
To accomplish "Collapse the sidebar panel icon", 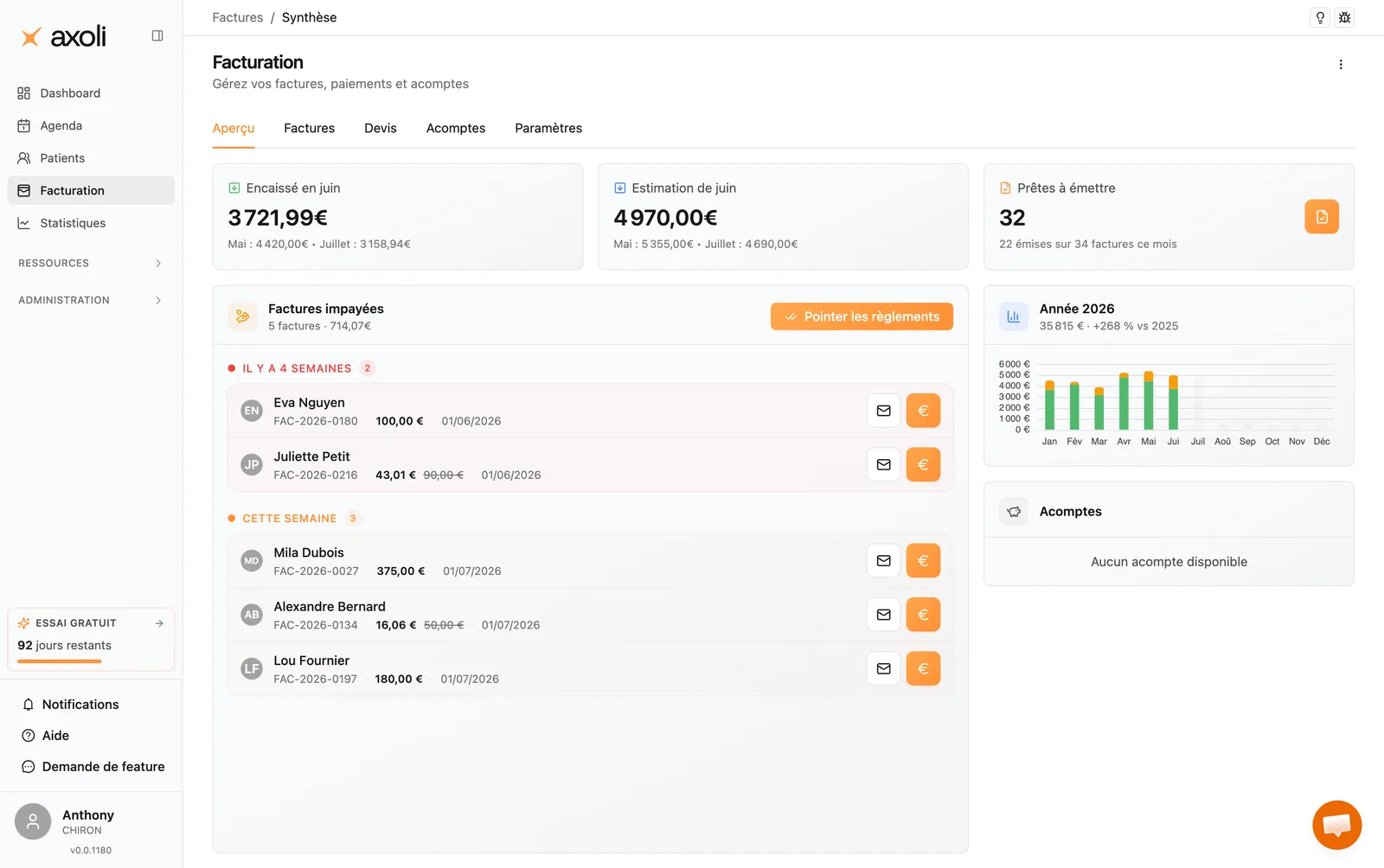I will 157,35.
